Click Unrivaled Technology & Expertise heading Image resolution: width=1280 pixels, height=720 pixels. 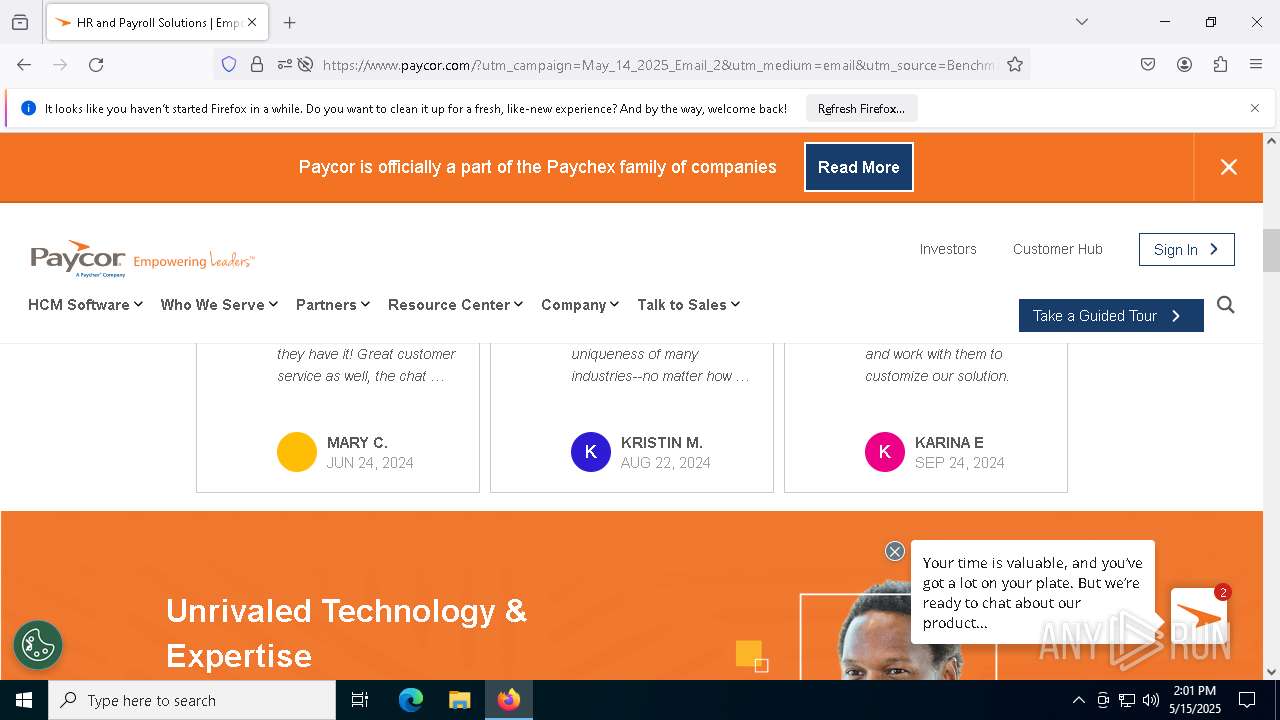click(346, 633)
